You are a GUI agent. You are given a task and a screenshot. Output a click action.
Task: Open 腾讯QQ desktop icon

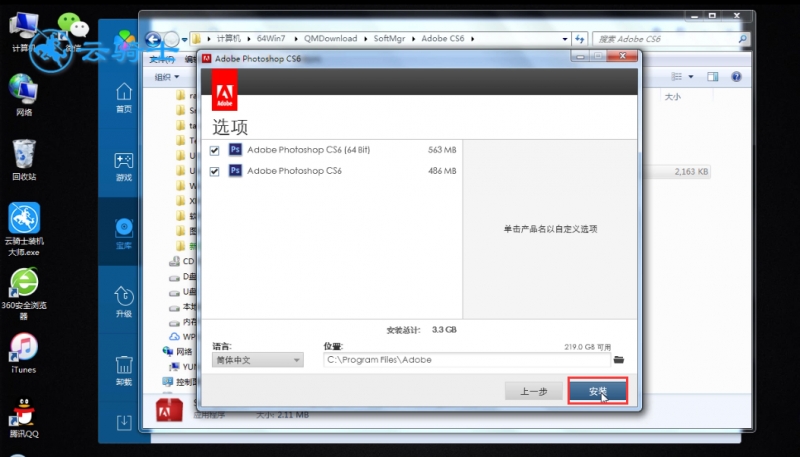point(23,418)
